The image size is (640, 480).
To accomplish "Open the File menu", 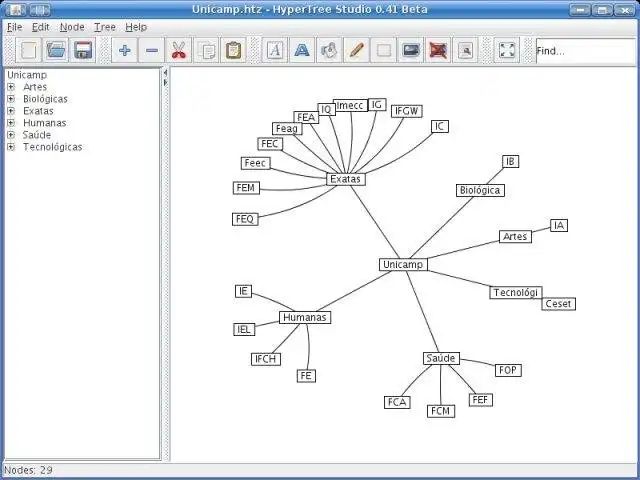I will (15, 27).
